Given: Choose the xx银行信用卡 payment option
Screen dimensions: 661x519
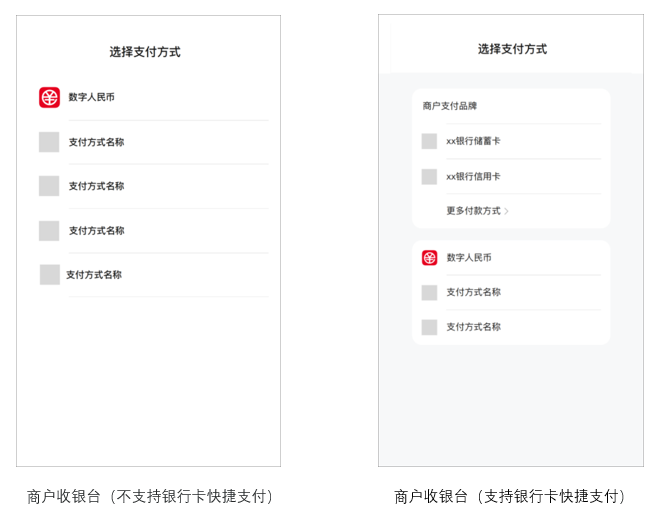Looking at the screenshot, I should coord(473,177).
